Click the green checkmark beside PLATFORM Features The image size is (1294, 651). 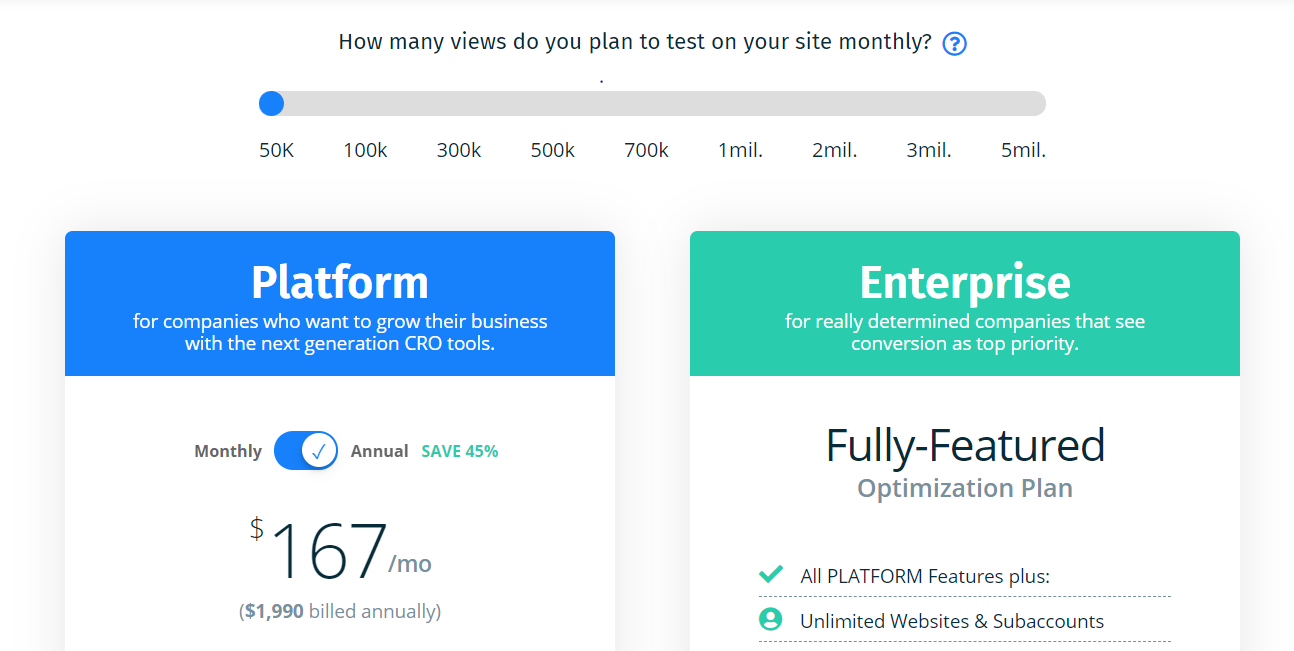click(x=769, y=574)
